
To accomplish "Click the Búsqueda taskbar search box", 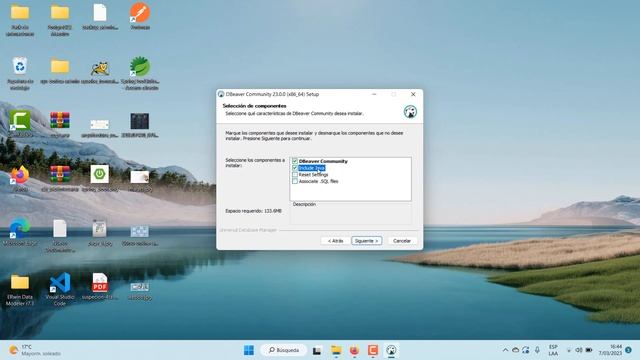I will pos(284,350).
